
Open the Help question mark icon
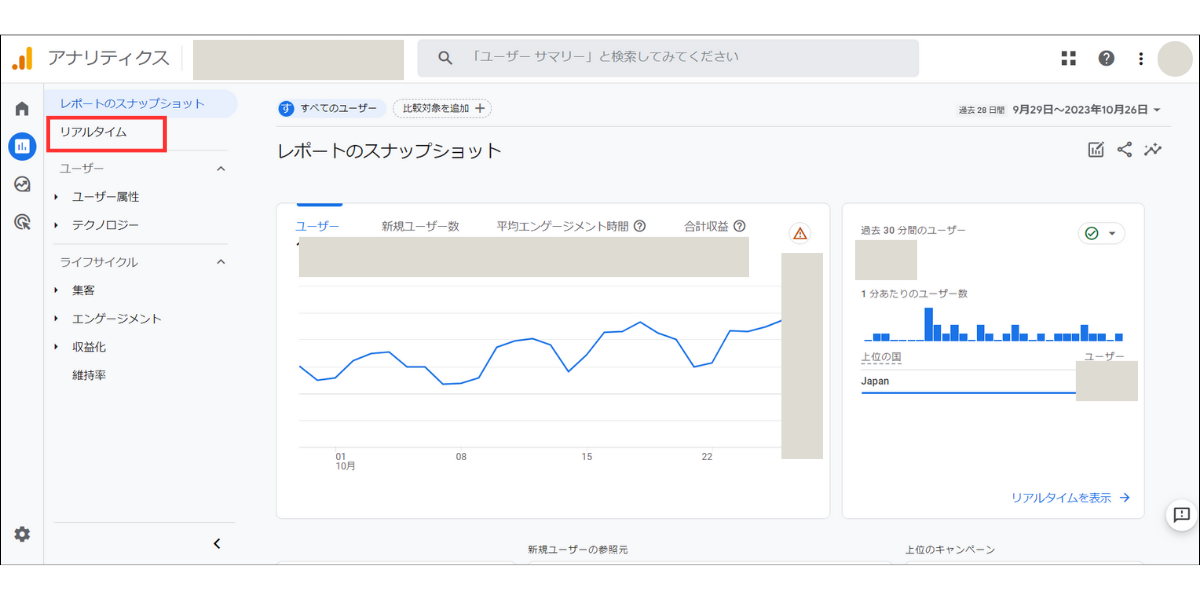coord(1106,58)
